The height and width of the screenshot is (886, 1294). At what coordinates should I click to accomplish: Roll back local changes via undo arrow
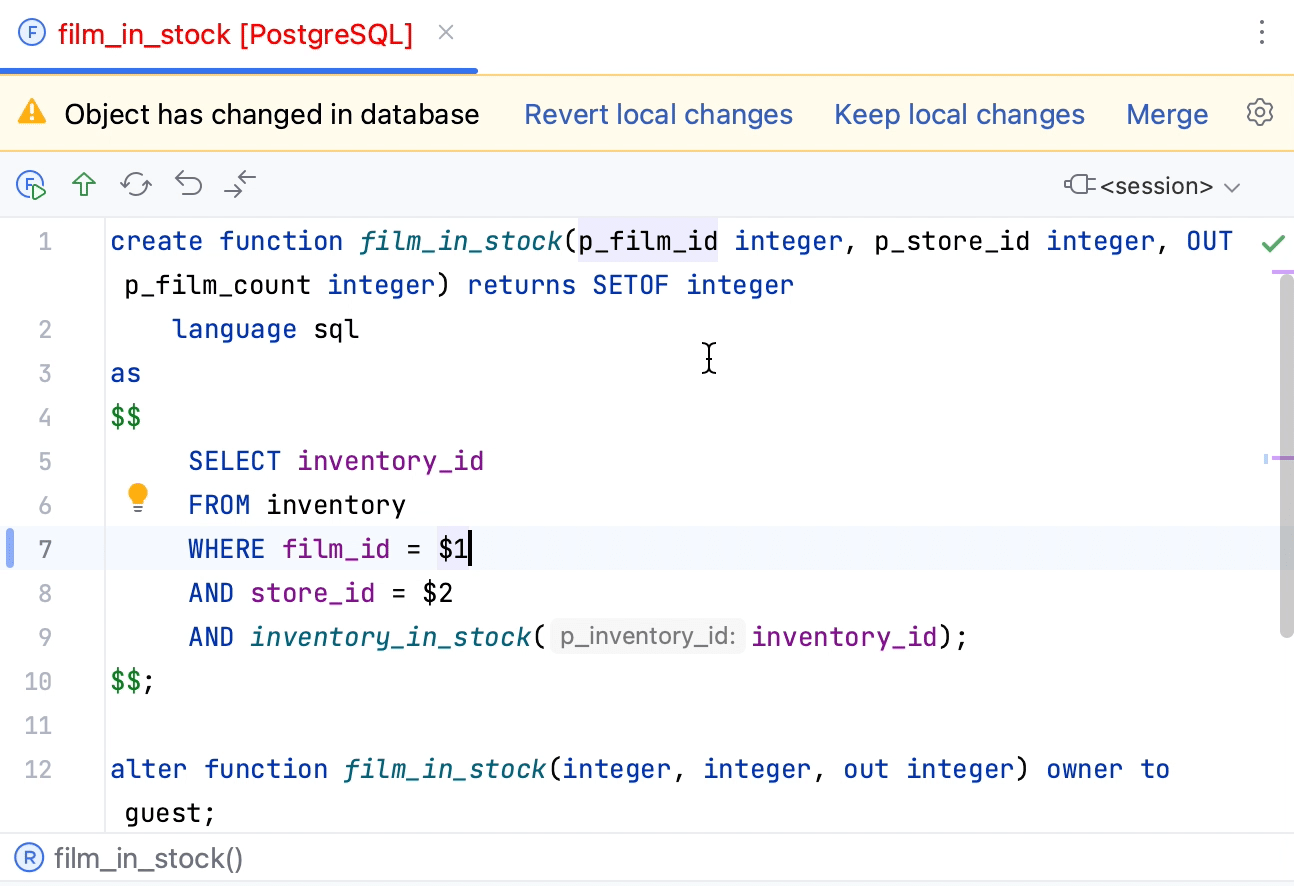pyautogui.click(x=188, y=185)
